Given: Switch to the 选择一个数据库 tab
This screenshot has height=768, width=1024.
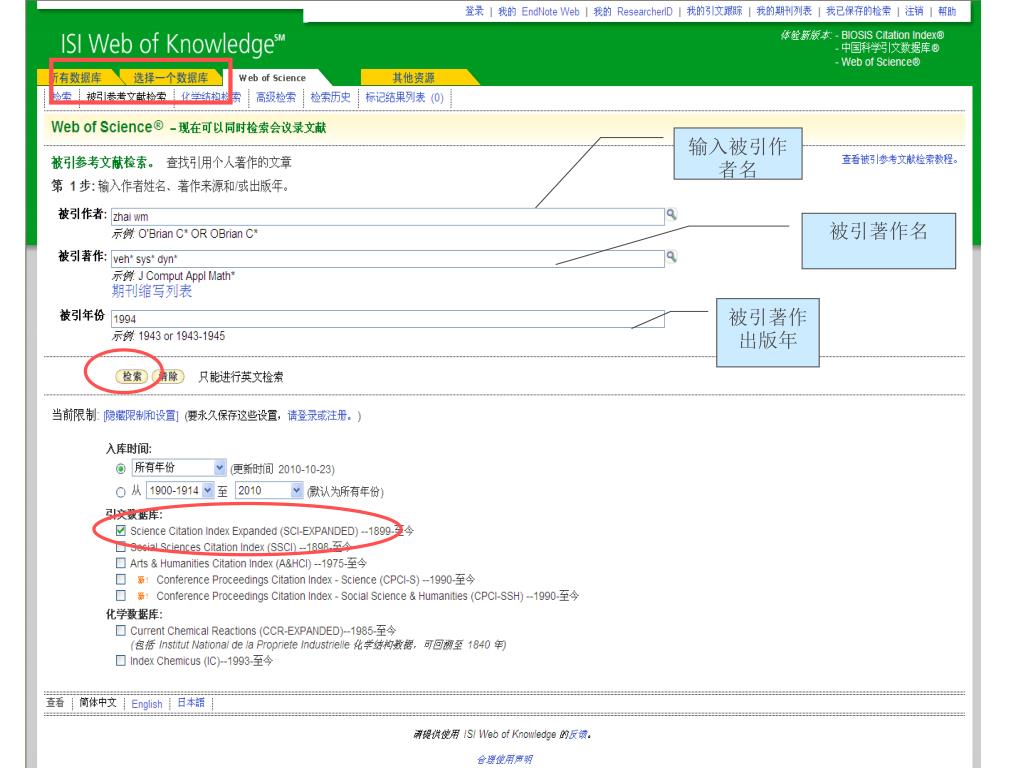Looking at the screenshot, I should (x=170, y=78).
